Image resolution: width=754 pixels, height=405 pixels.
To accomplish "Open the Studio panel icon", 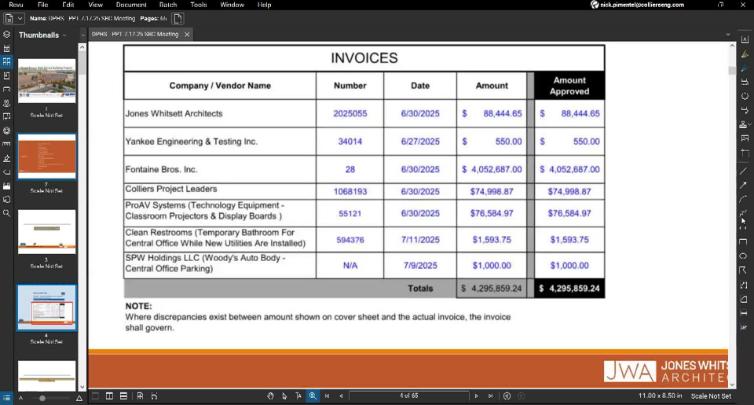I will [6, 103].
